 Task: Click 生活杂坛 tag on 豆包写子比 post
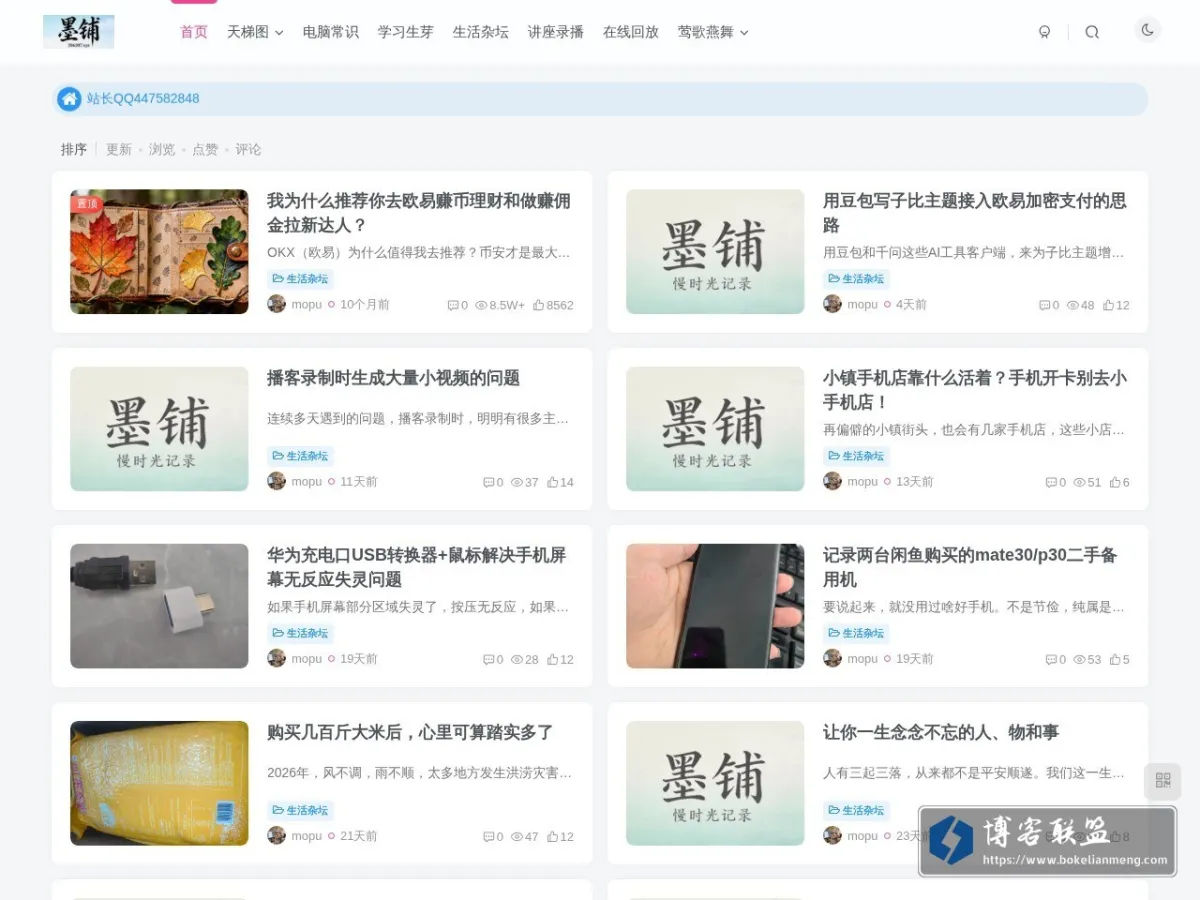[856, 279]
